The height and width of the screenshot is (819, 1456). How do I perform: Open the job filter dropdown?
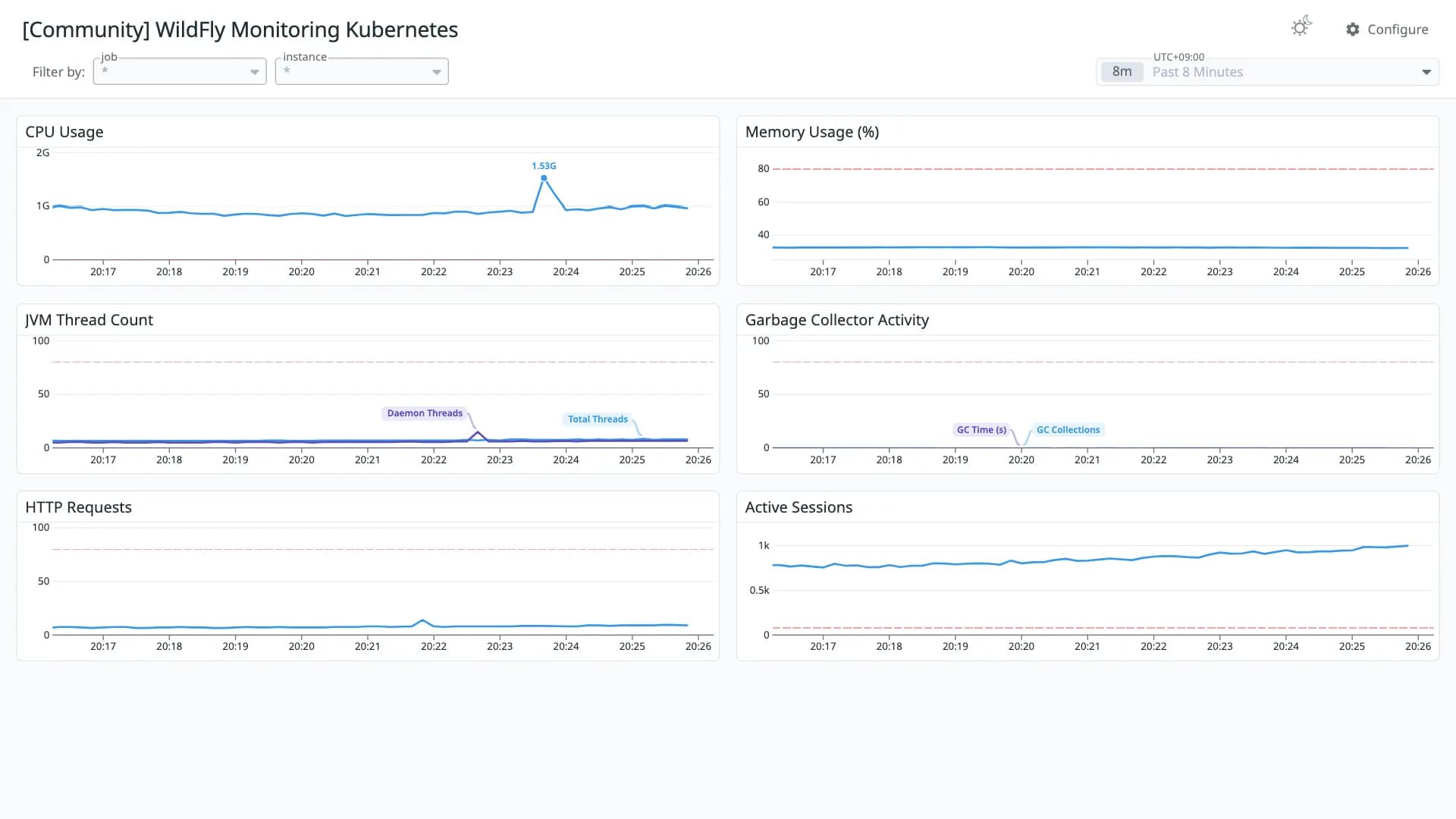click(180, 71)
